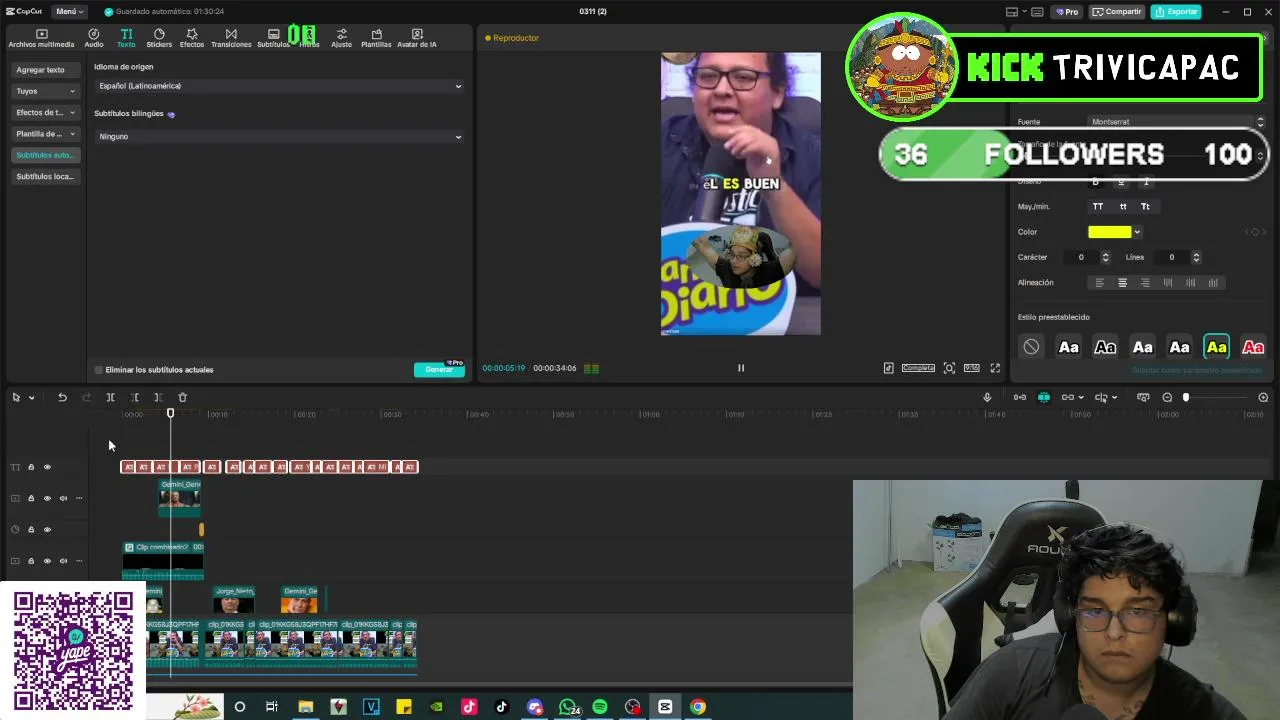Image resolution: width=1280 pixels, height=720 pixels.
Task: Open the Transiciones tab
Action: point(231,39)
